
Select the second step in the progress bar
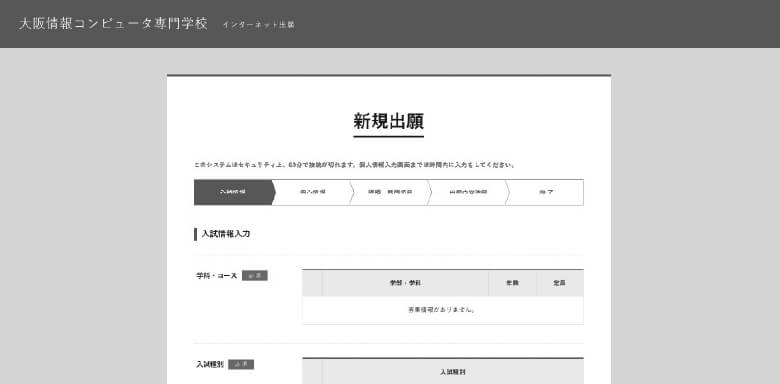click(x=312, y=192)
